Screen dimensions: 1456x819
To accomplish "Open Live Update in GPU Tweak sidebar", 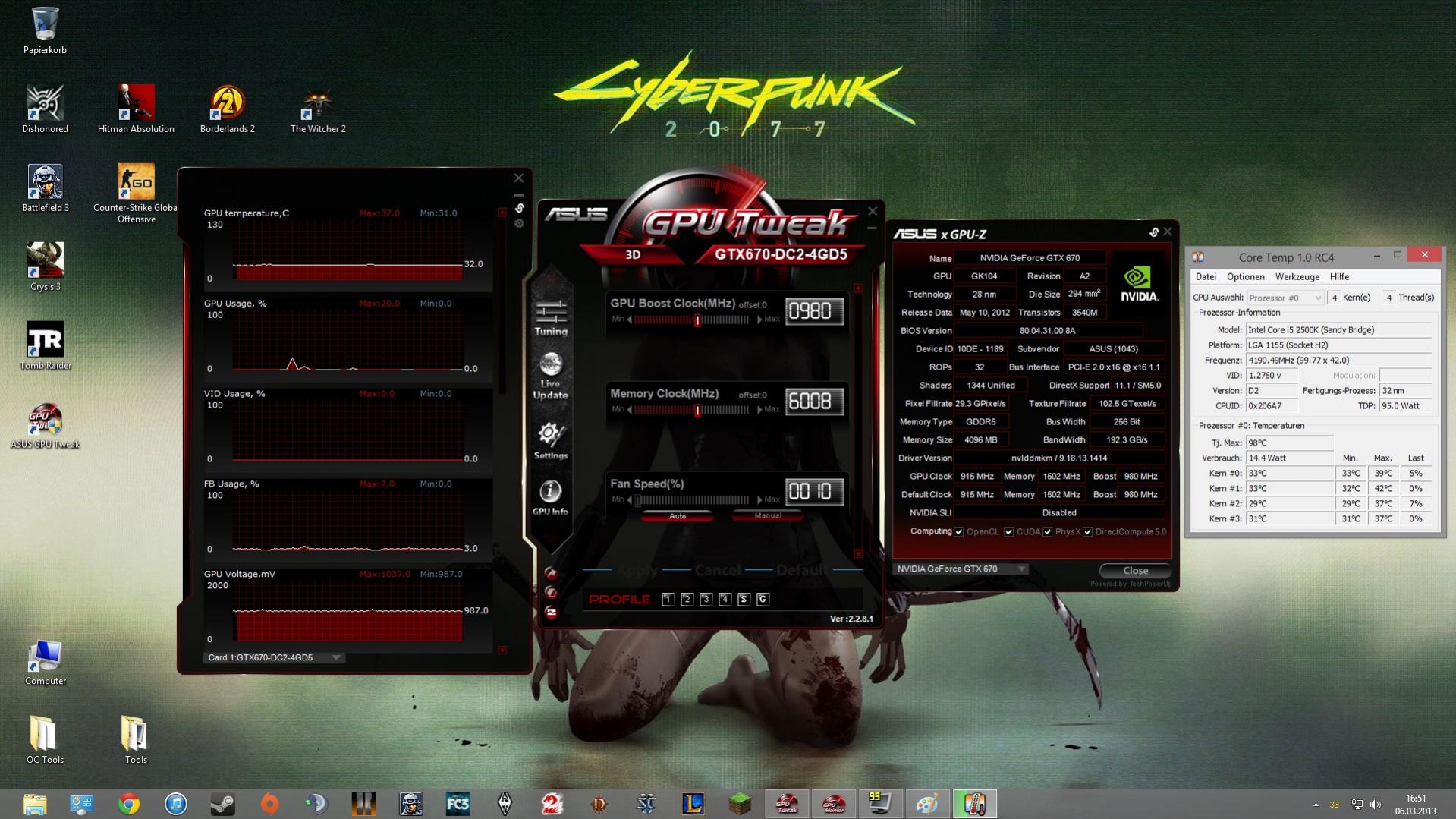I will pyautogui.click(x=551, y=376).
